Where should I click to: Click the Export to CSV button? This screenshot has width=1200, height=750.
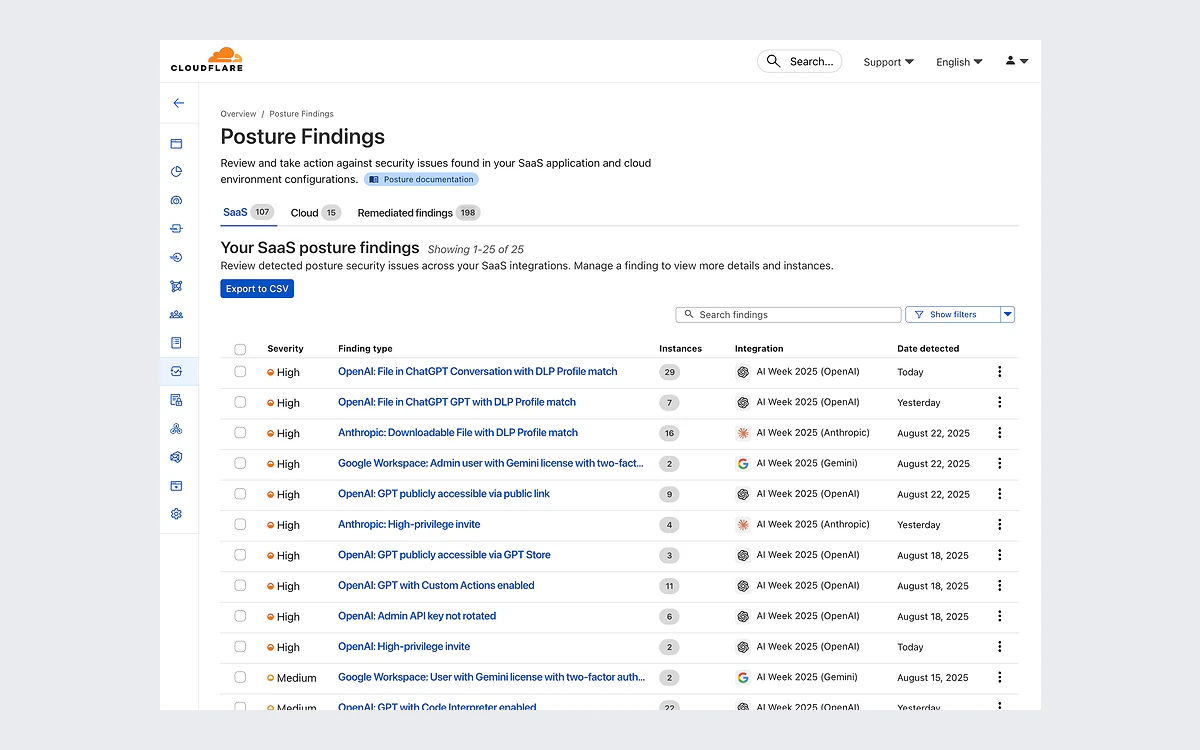click(257, 289)
